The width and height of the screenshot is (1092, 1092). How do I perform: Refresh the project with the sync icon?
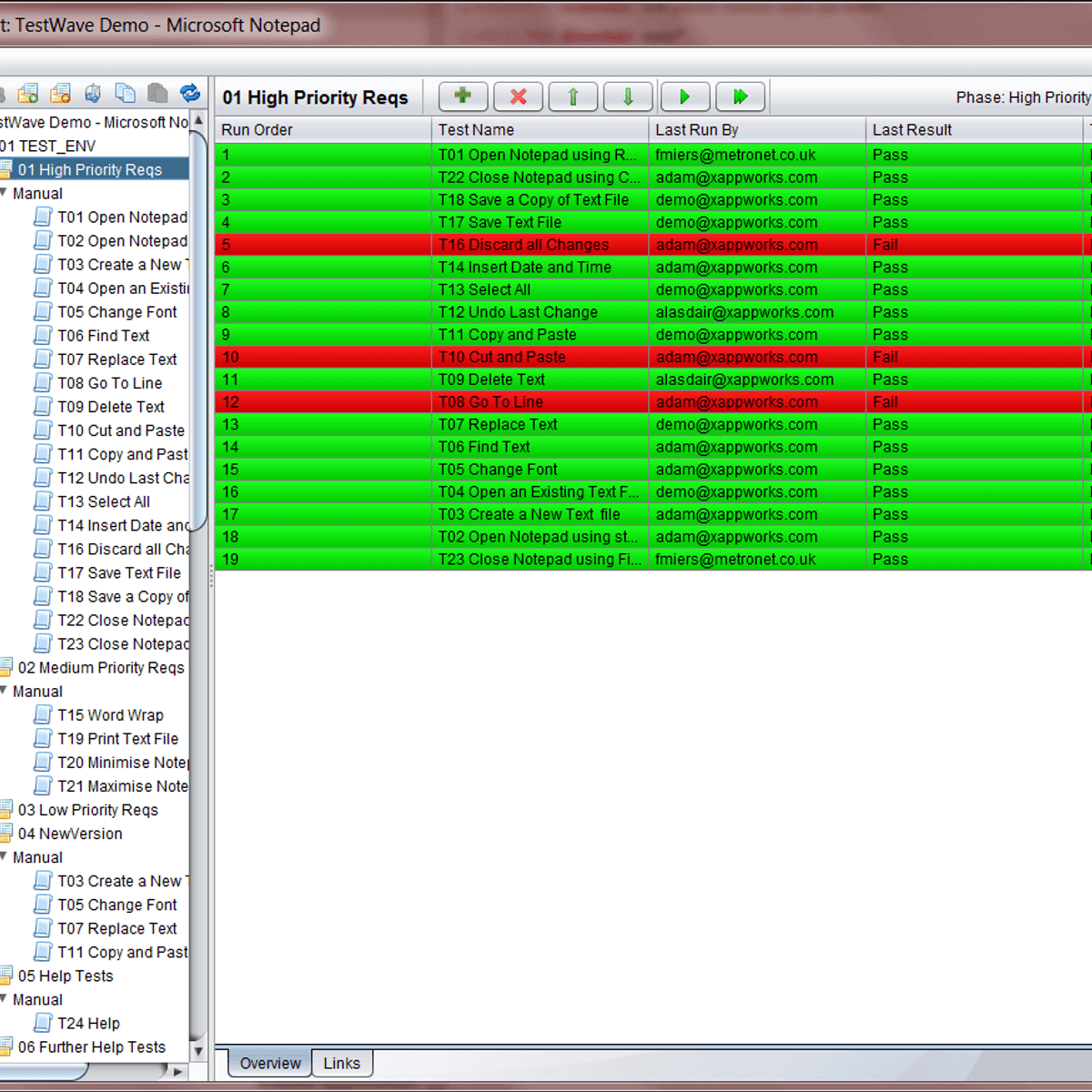pos(190,92)
